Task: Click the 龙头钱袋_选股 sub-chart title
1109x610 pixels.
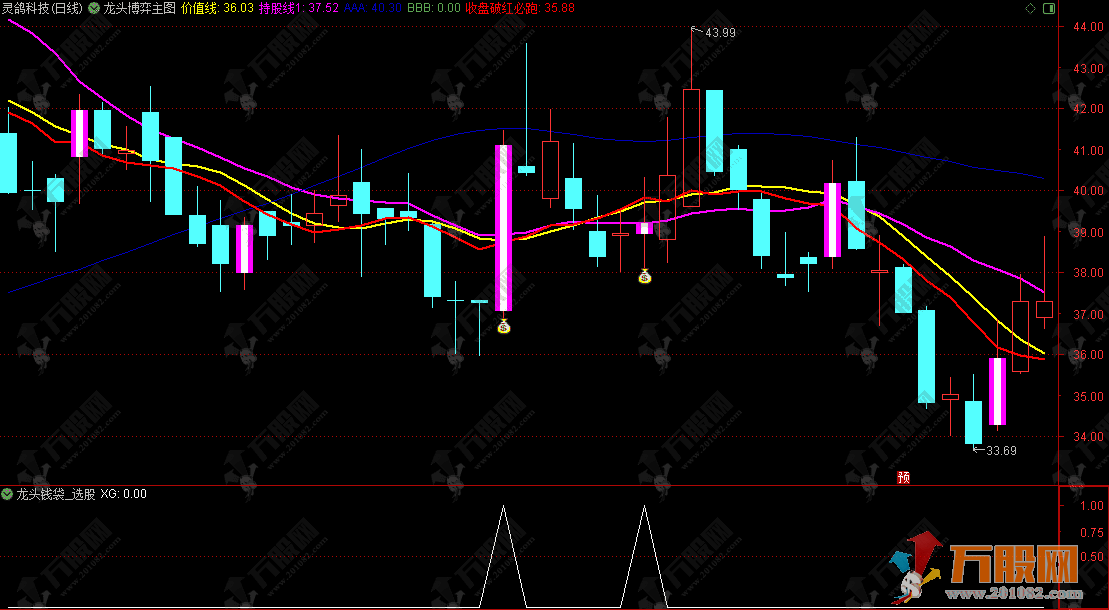Action: coord(55,494)
